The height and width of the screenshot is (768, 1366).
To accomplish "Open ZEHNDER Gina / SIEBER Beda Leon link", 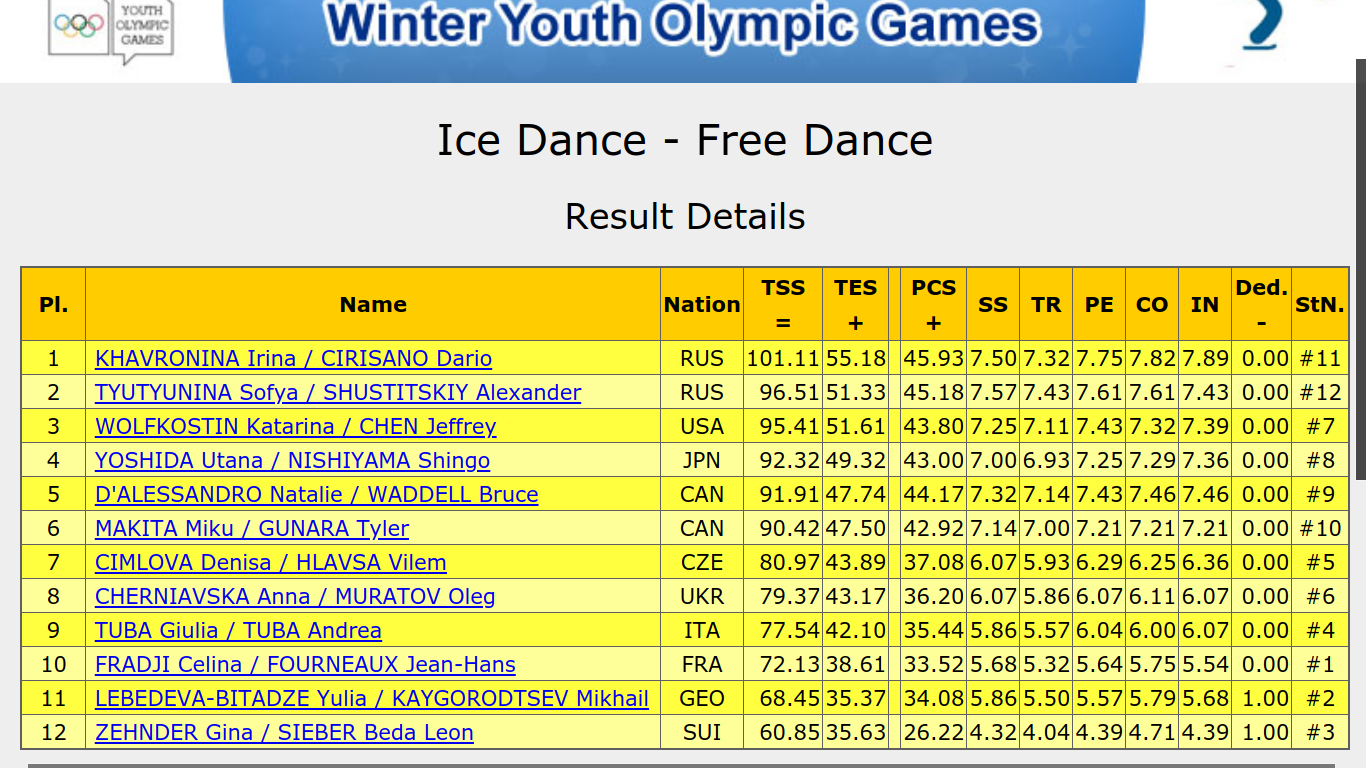I will pos(284,732).
